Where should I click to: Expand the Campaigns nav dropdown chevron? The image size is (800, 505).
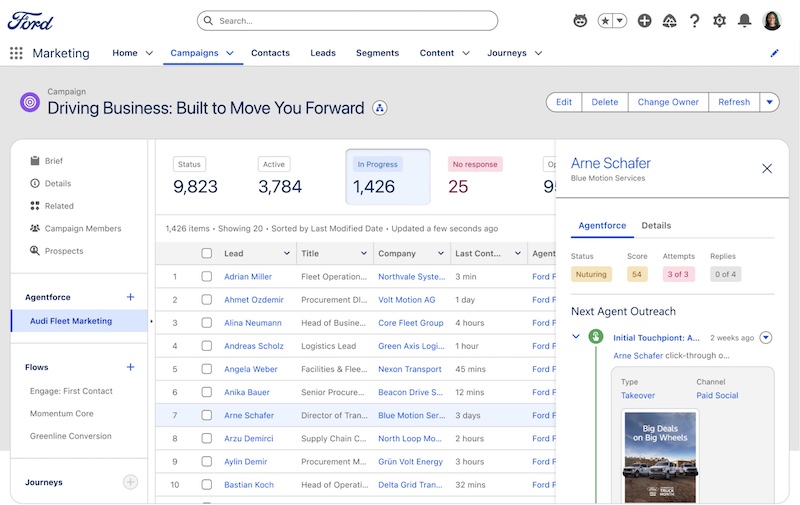point(230,53)
